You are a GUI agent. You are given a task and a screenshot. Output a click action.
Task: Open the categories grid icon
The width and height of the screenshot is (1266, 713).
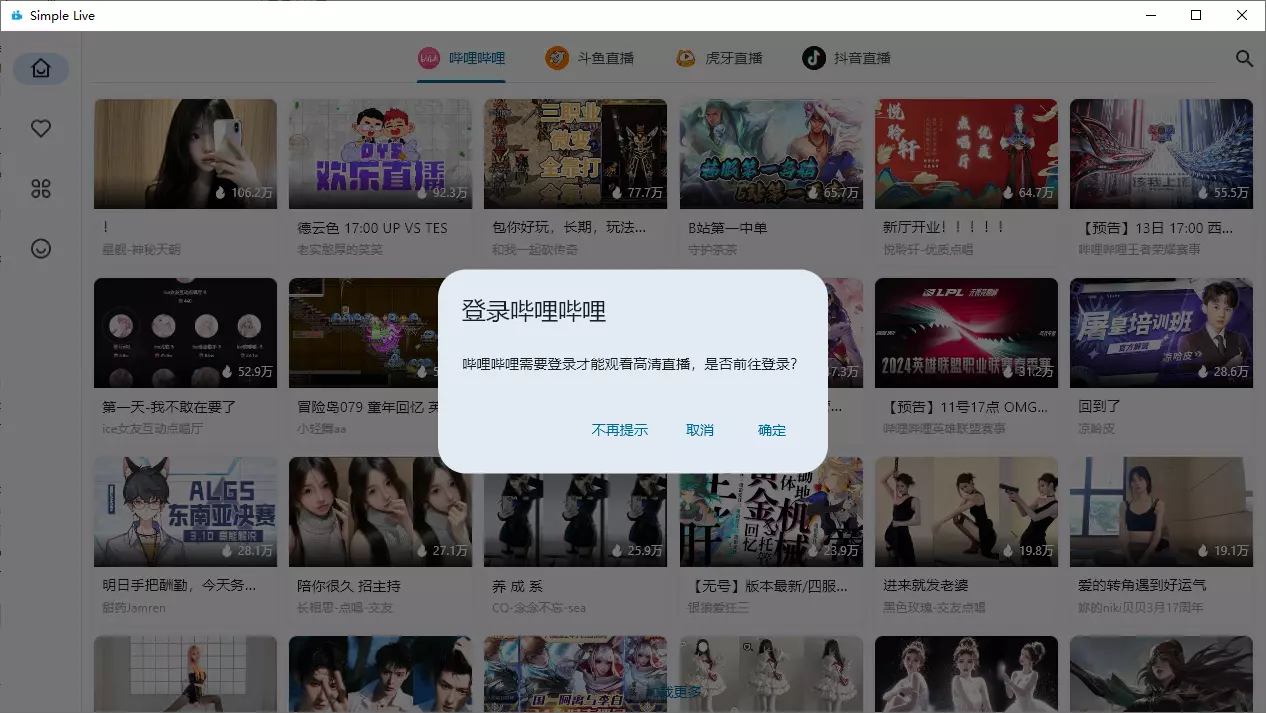(41, 189)
